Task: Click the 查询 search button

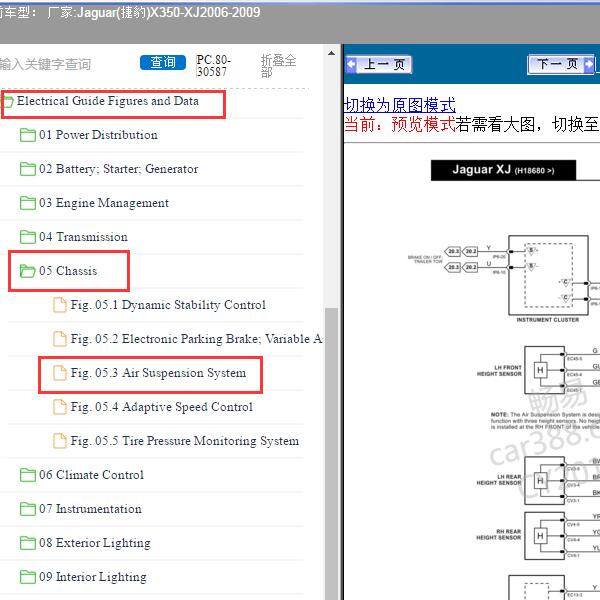Action: 163,63
